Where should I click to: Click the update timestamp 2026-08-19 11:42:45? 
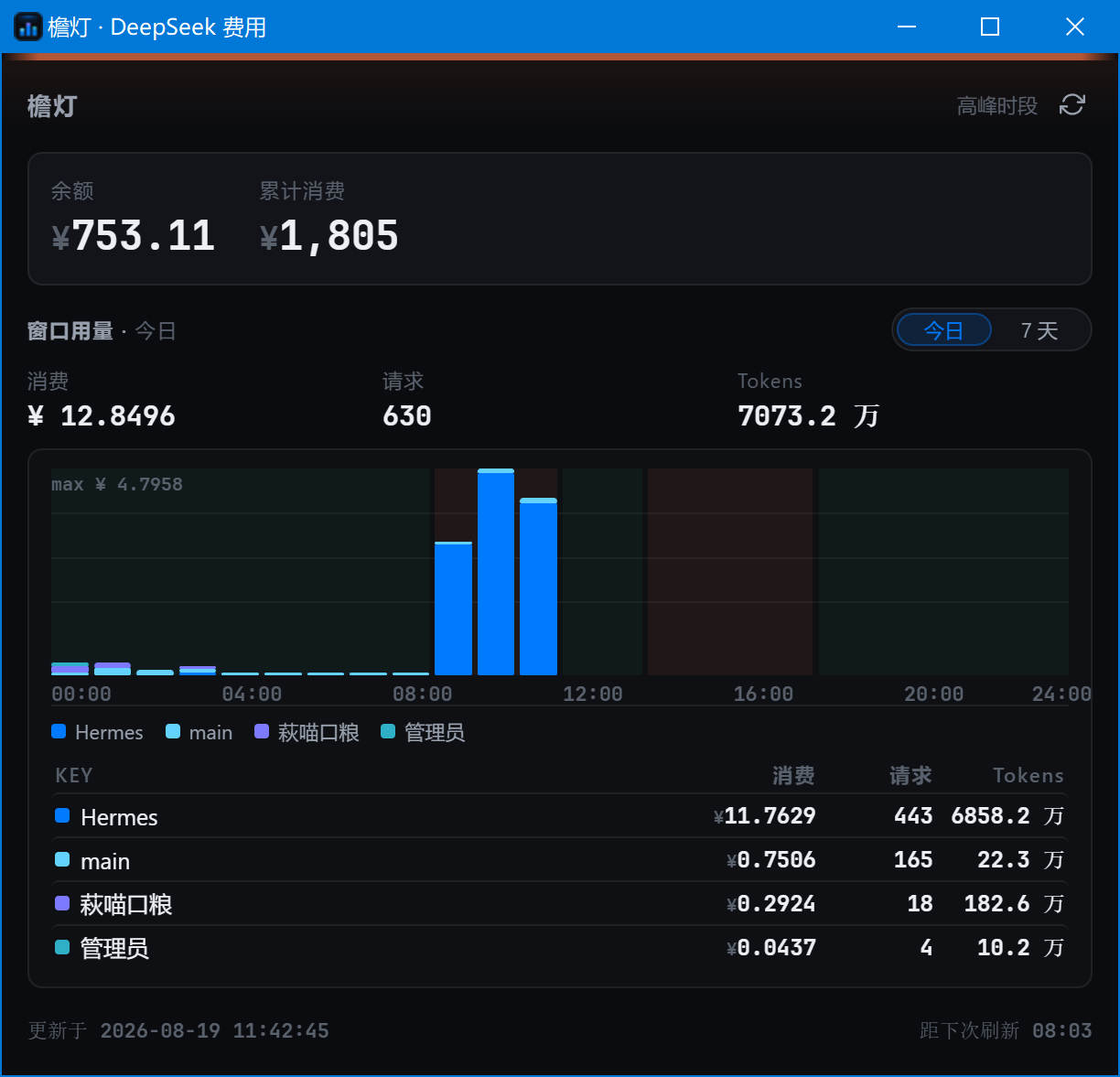(214, 1030)
